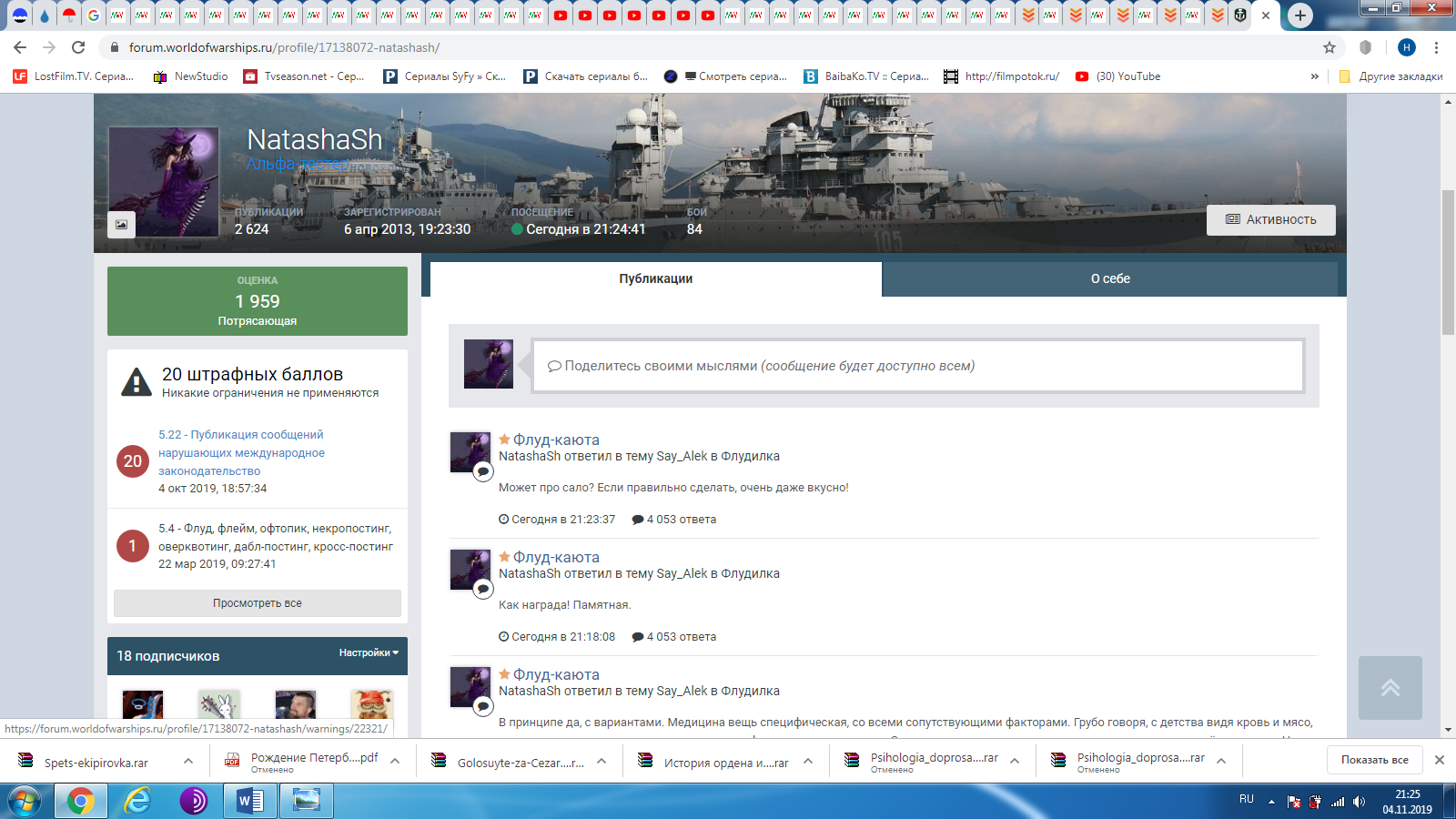Click the change profile photo icon
The width and height of the screenshot is (1456, 819).
121,224
